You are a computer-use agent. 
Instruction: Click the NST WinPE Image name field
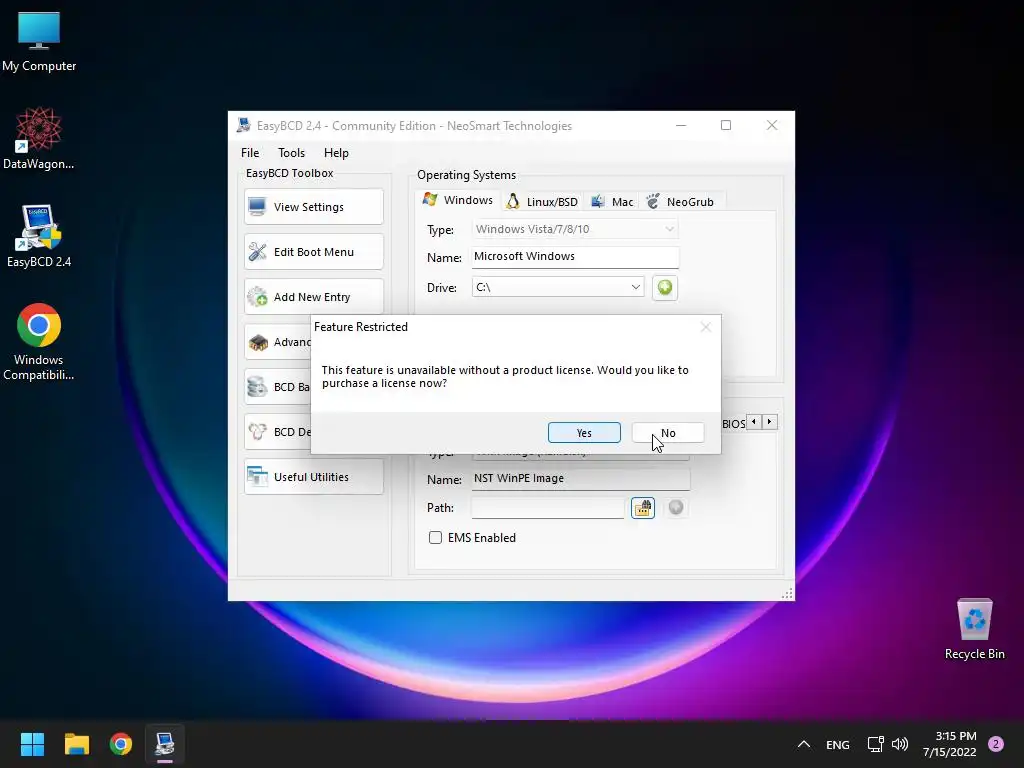tap(580, 479)
